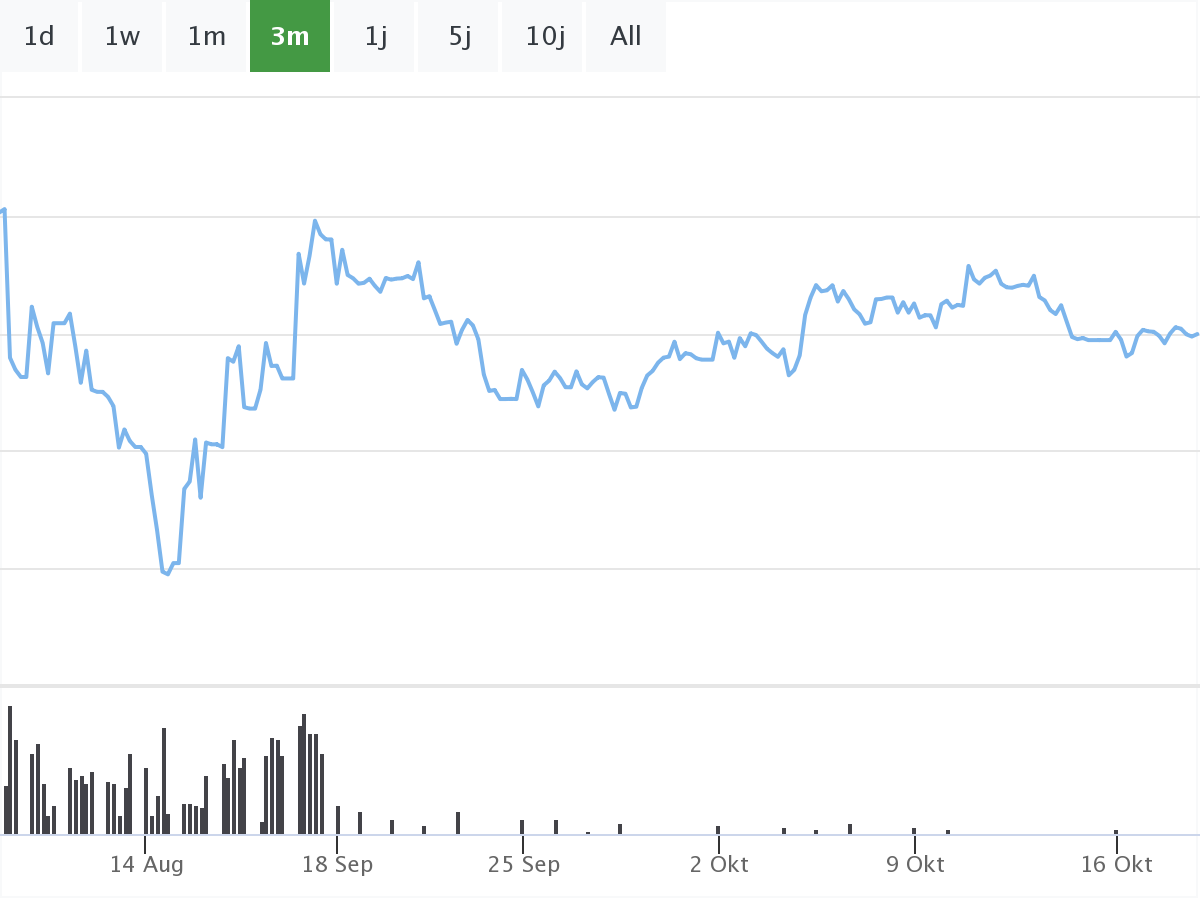Click the lowest dip of the price line

167,574
